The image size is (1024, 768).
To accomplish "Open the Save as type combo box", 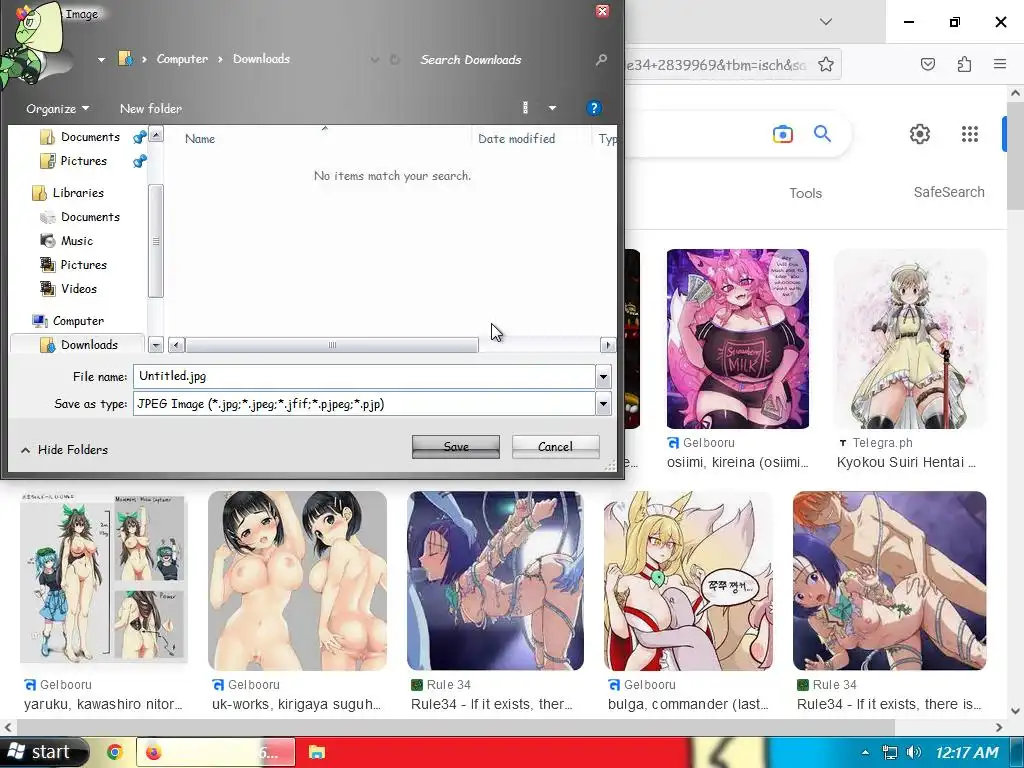I will tap(364, 404).
